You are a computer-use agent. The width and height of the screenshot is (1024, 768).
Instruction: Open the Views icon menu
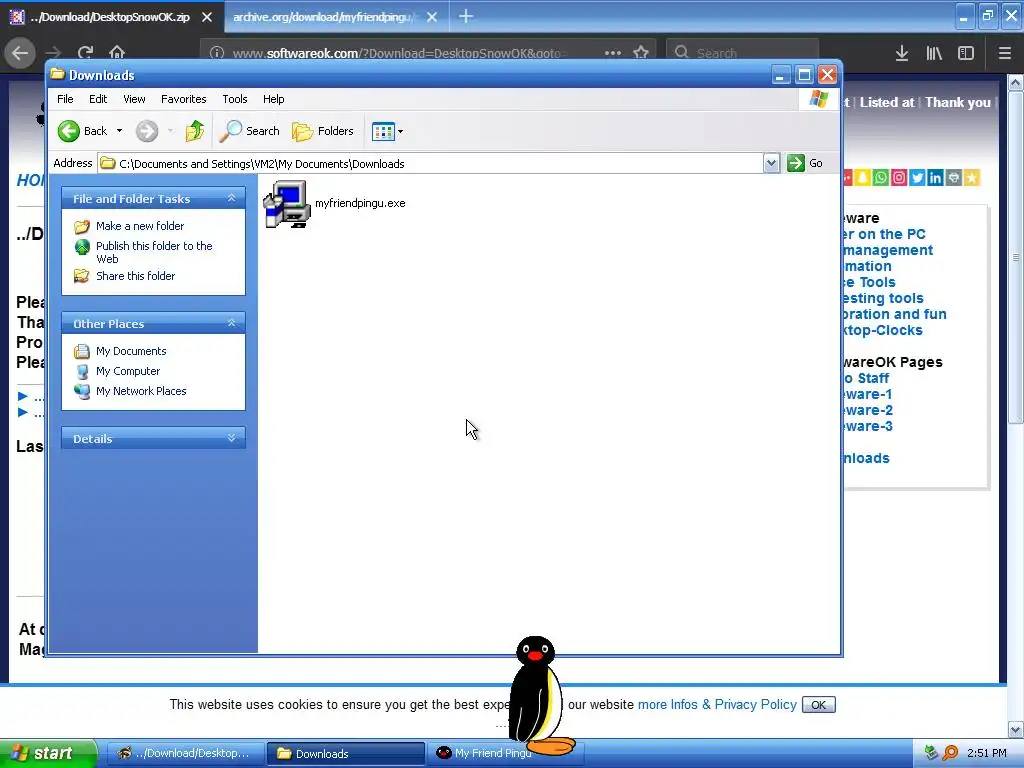[387, 131]
